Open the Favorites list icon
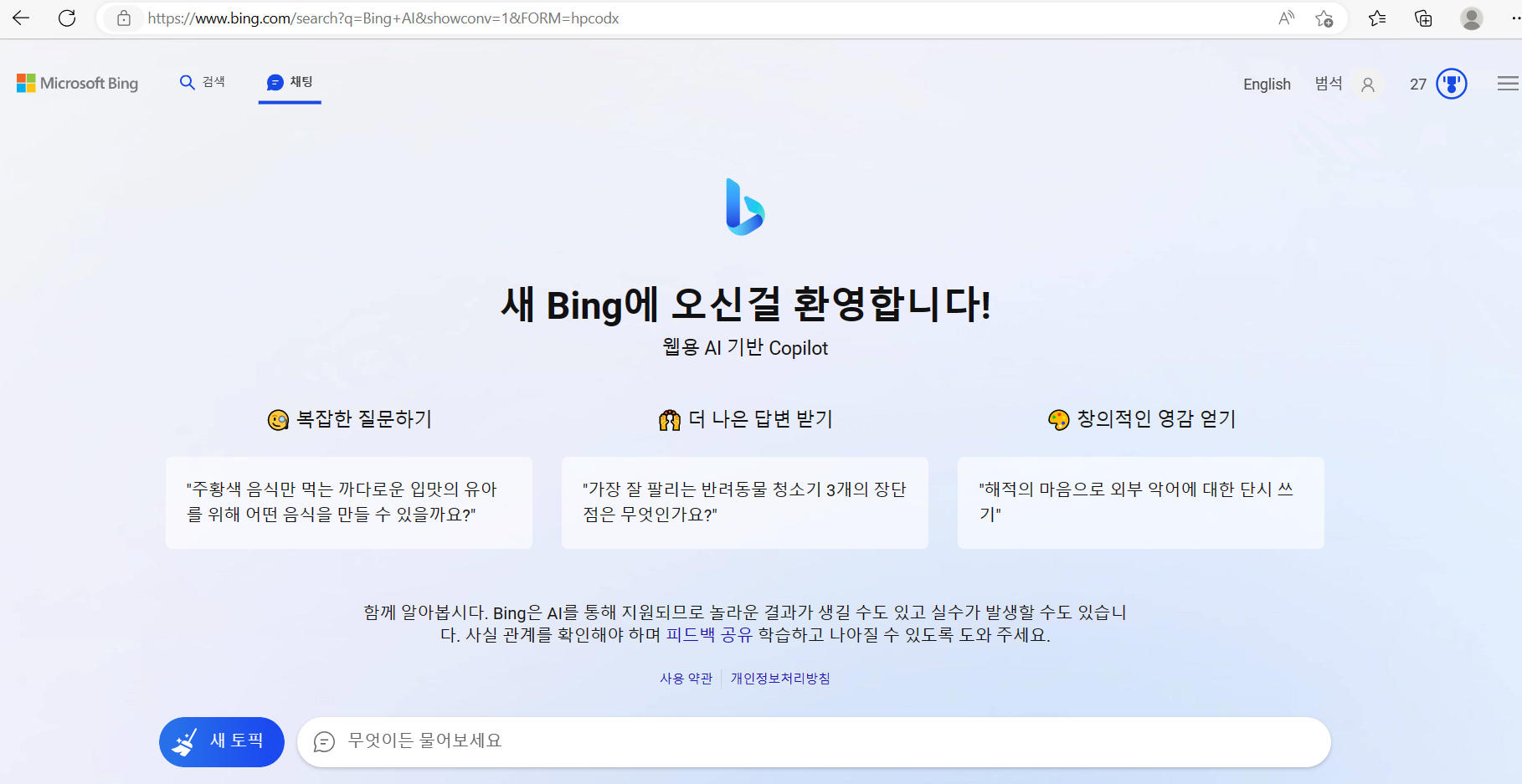 pos(1377,18)
